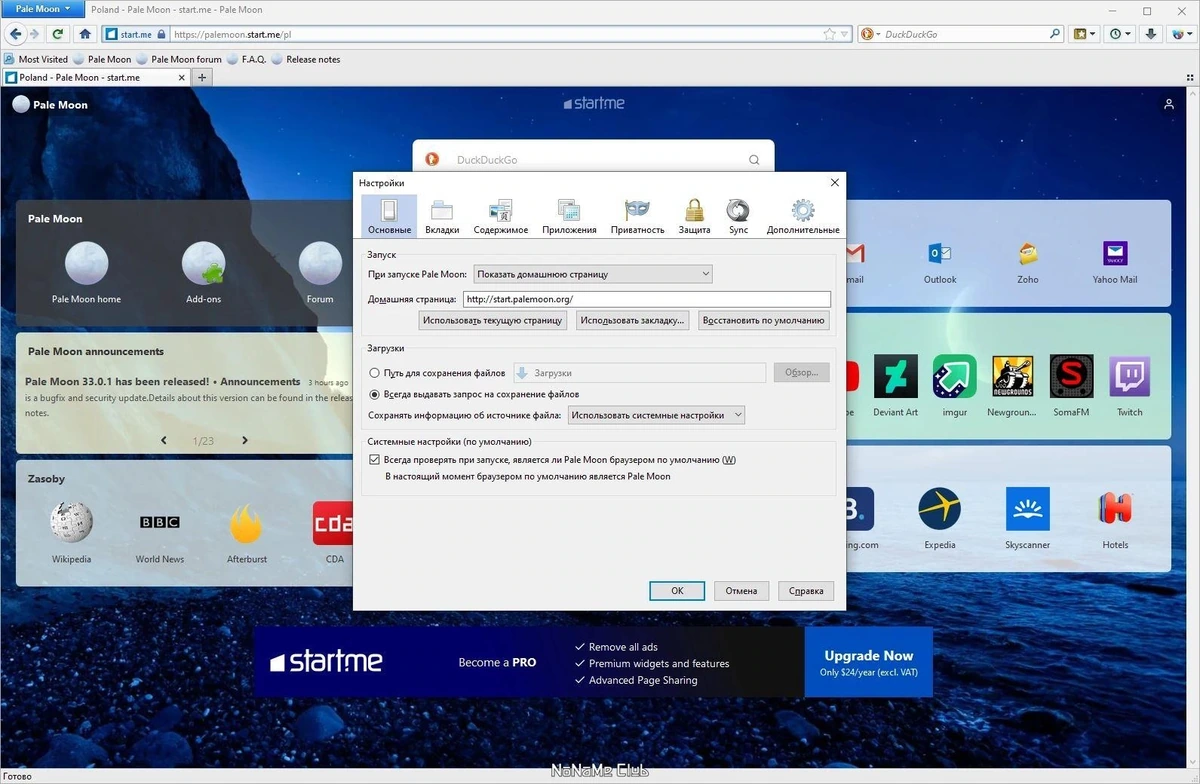
Task: Switch to the Защита padlock tab
Action: click(694, 215)
